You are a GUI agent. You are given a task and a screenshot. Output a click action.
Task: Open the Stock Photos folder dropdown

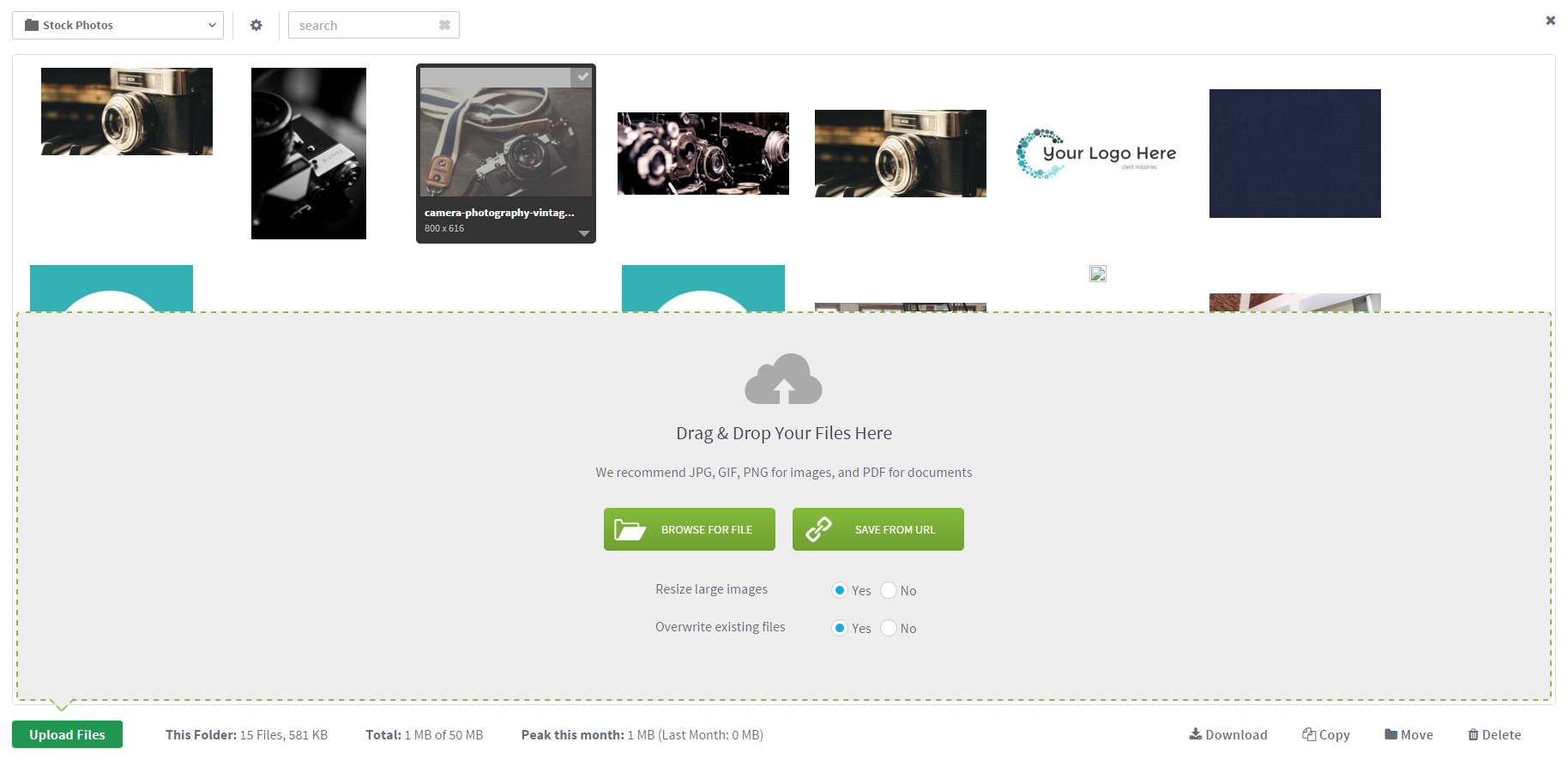tap(118, 25)
